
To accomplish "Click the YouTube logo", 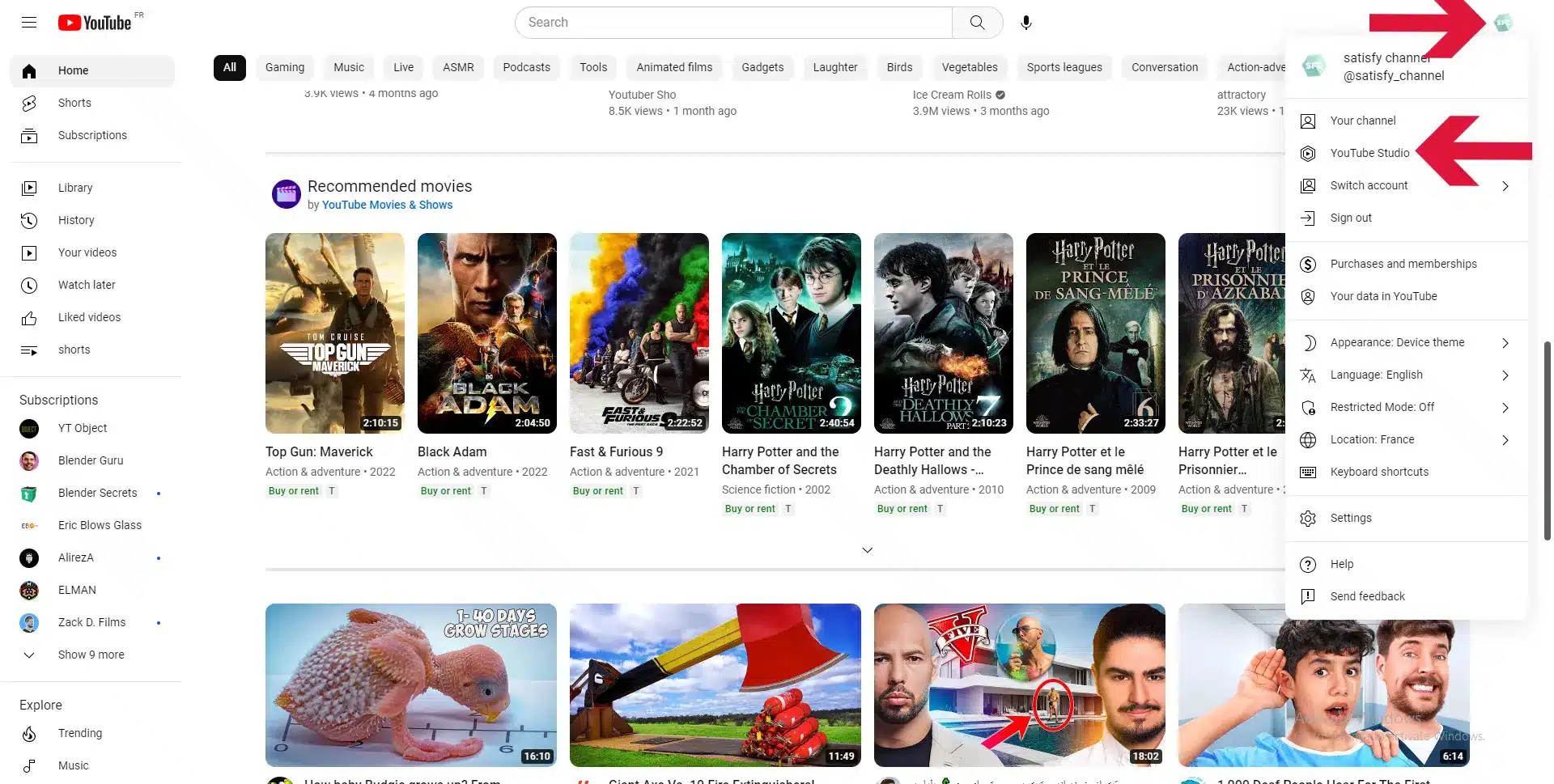I will (x=95, y=23).
